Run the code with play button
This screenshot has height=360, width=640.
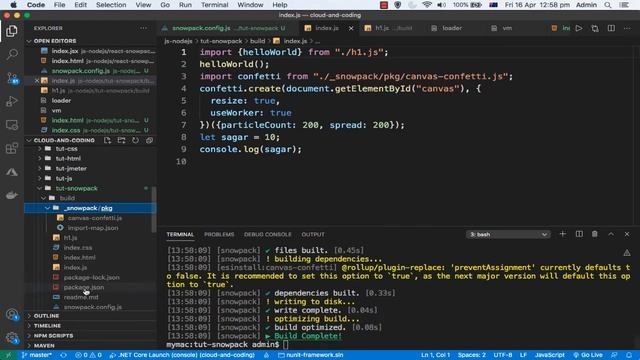point(579,28)
